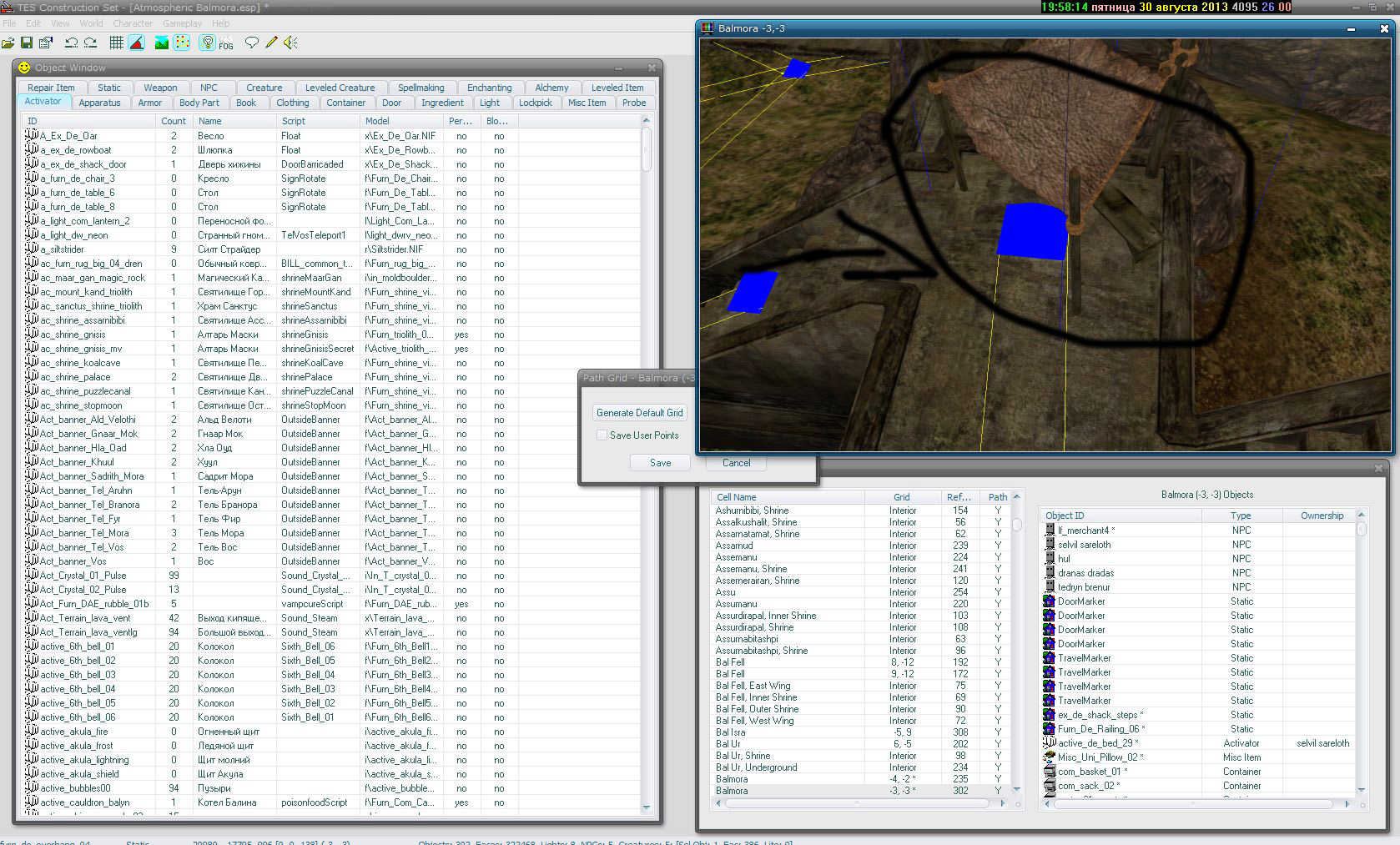Image resolution: width=1400 pixels, height=845 pixels.
Task: Click the Generate Default Grid button
Action: click(639, 413)
